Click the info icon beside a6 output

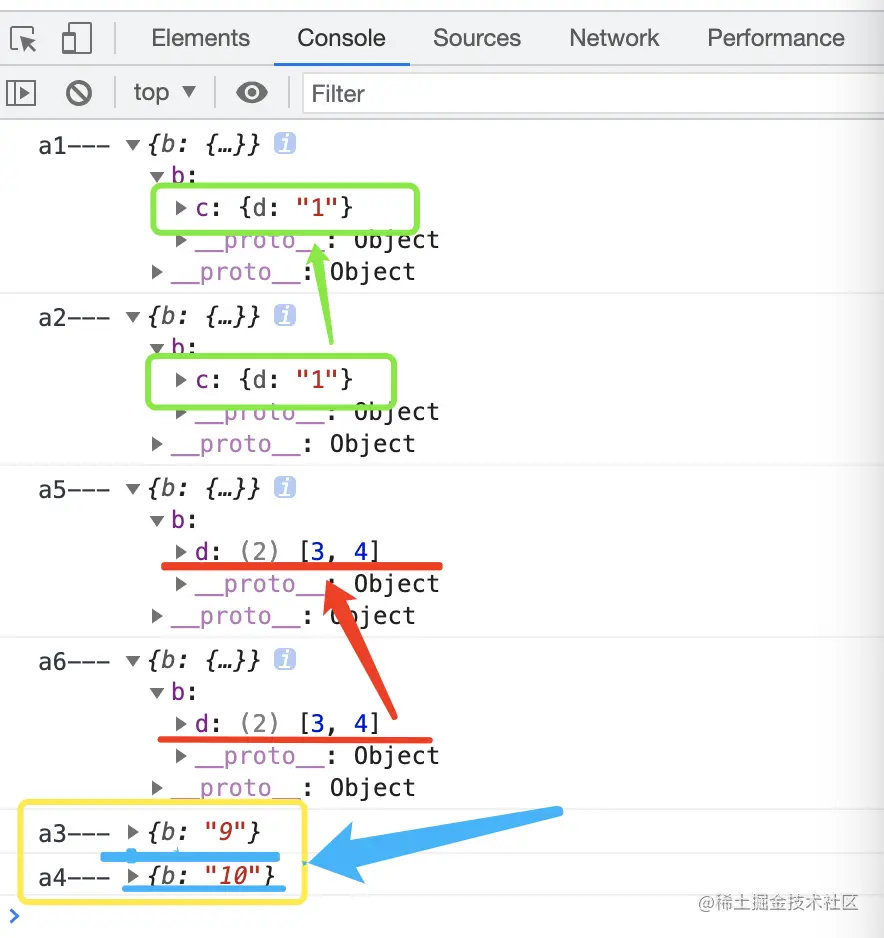[285, 660]
